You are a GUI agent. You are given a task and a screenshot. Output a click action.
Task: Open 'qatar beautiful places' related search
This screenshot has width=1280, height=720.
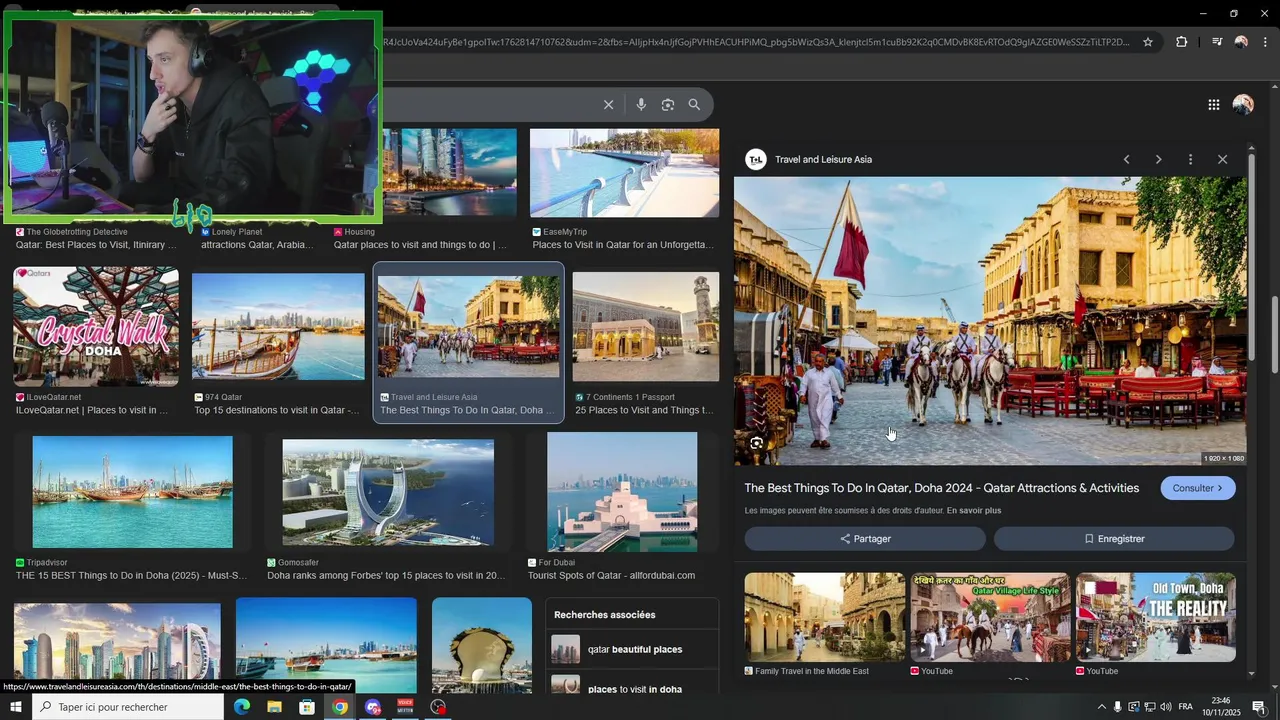point(632,650)
